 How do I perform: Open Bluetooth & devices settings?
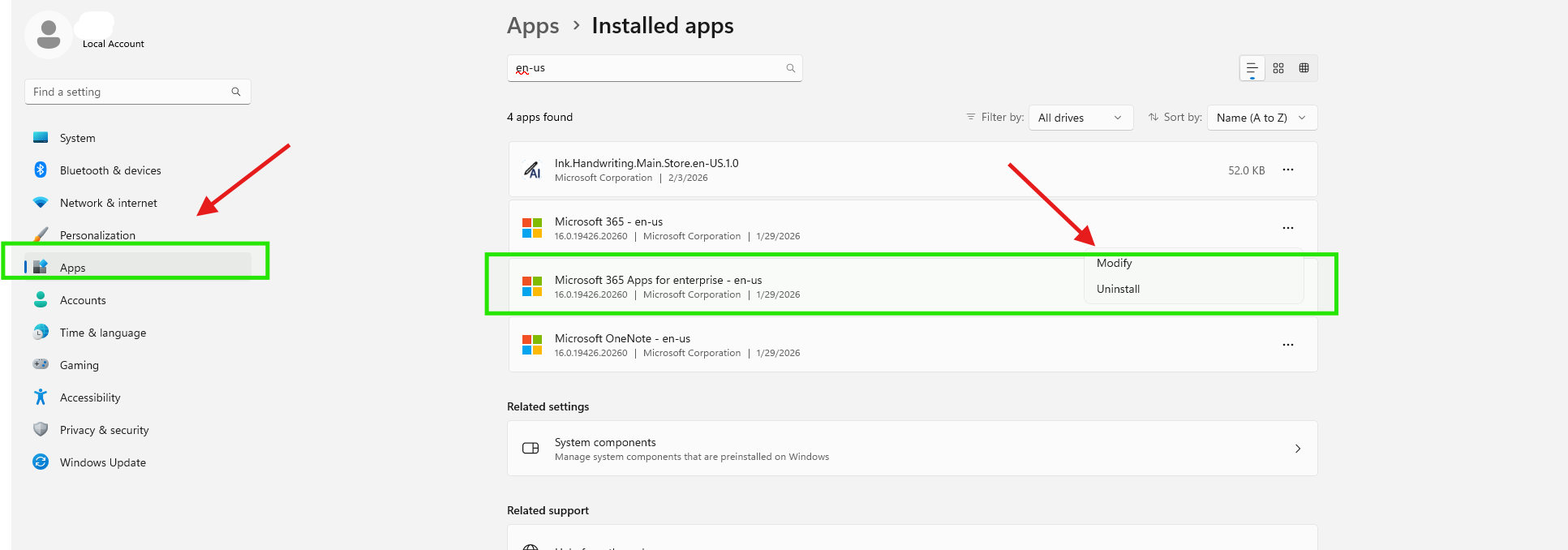[138, 170]
